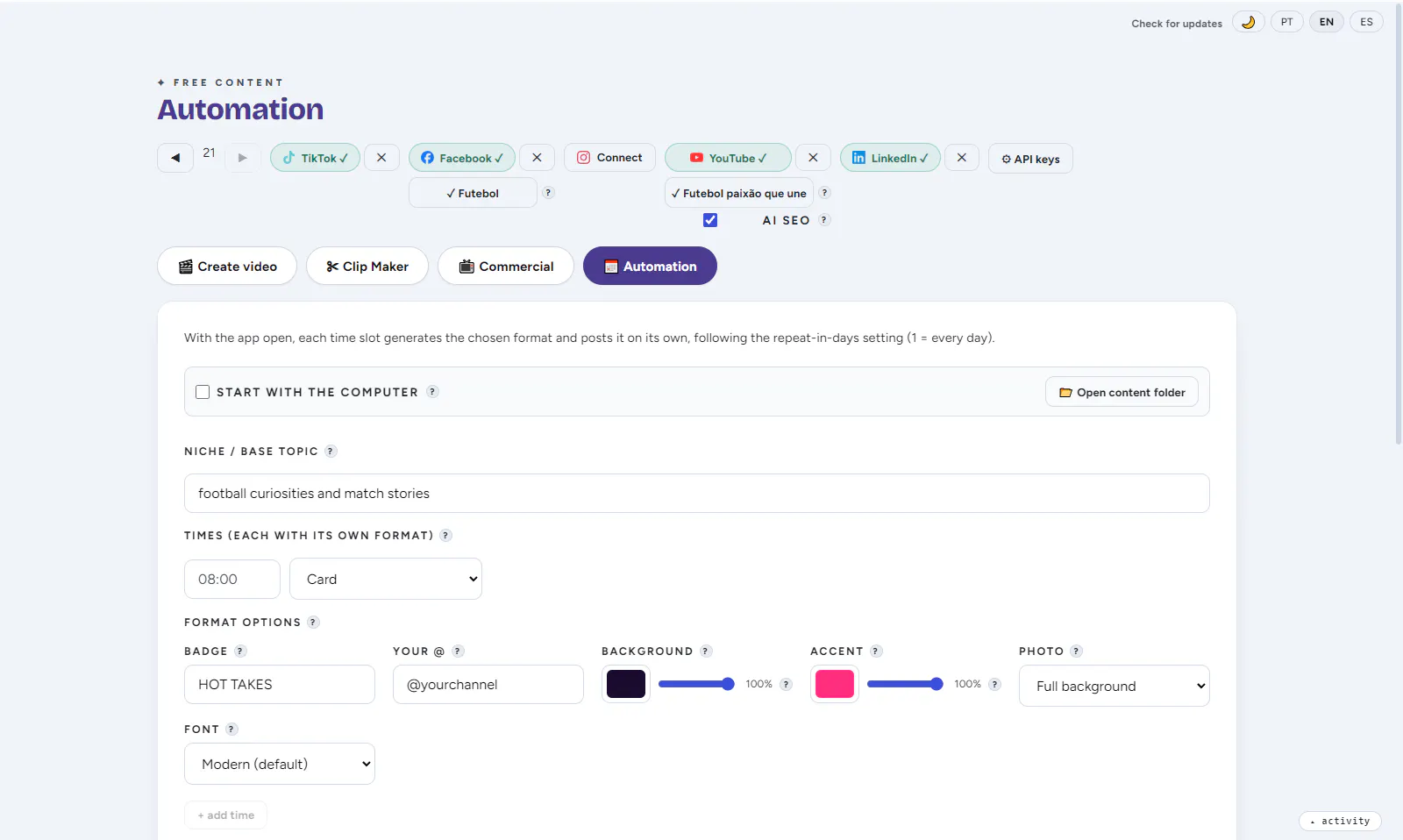The image size is (1403, 840).
Task: Disconnect YouTube with its X button
Action: 813,158
